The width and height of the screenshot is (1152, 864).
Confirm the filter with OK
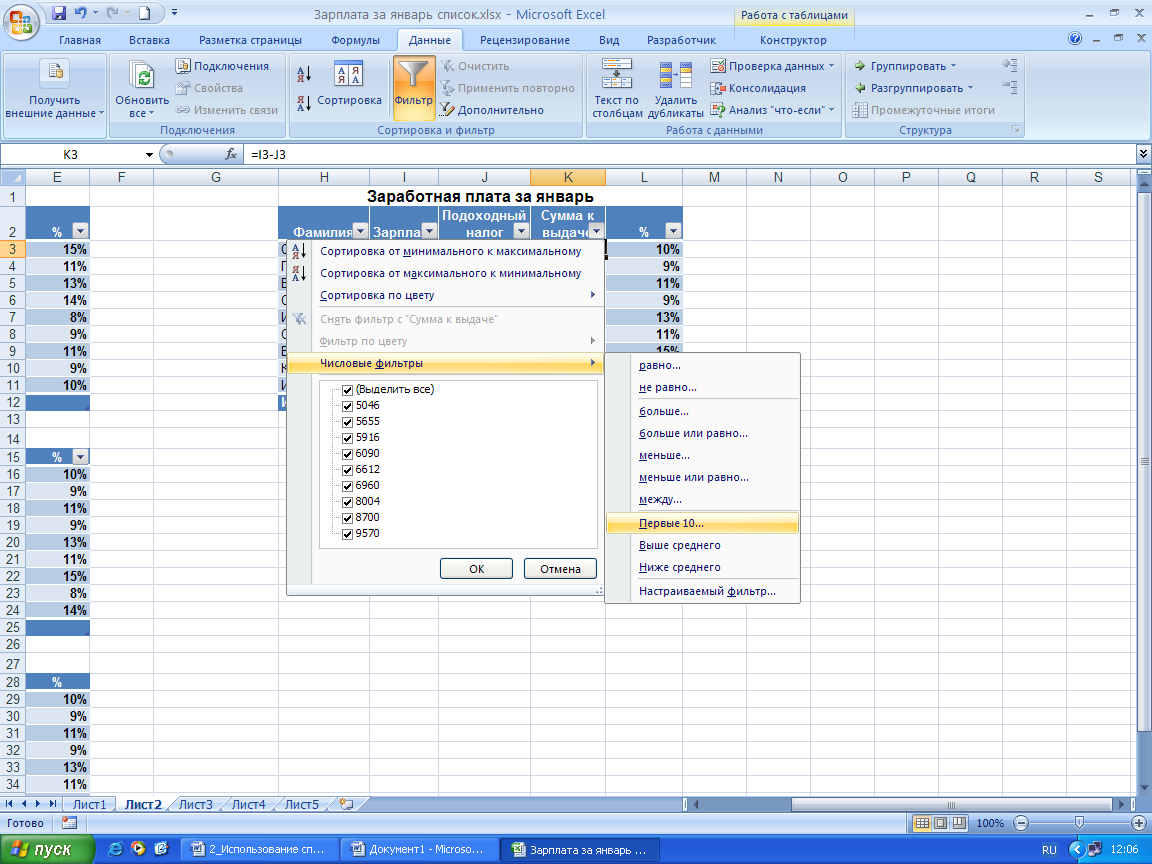476,569
